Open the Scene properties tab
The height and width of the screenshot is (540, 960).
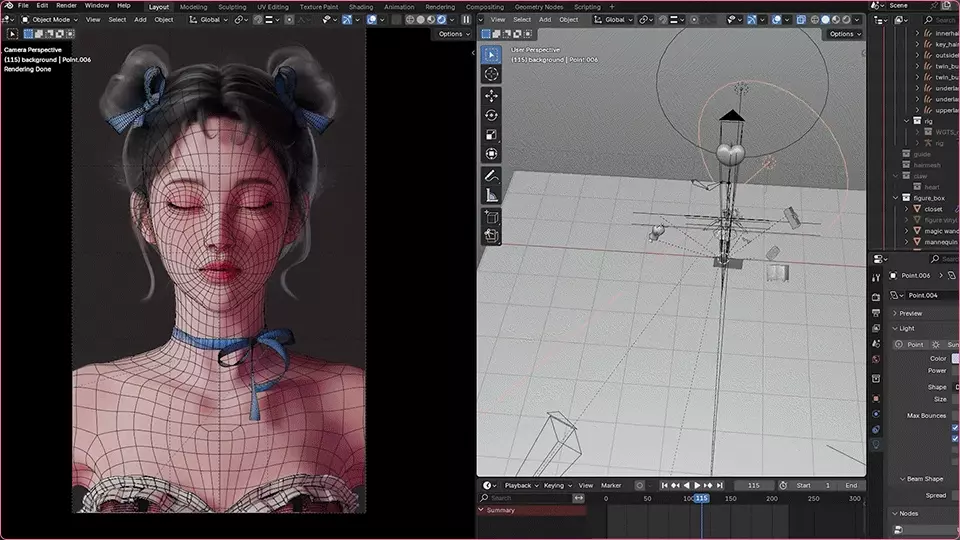point(876,344)
